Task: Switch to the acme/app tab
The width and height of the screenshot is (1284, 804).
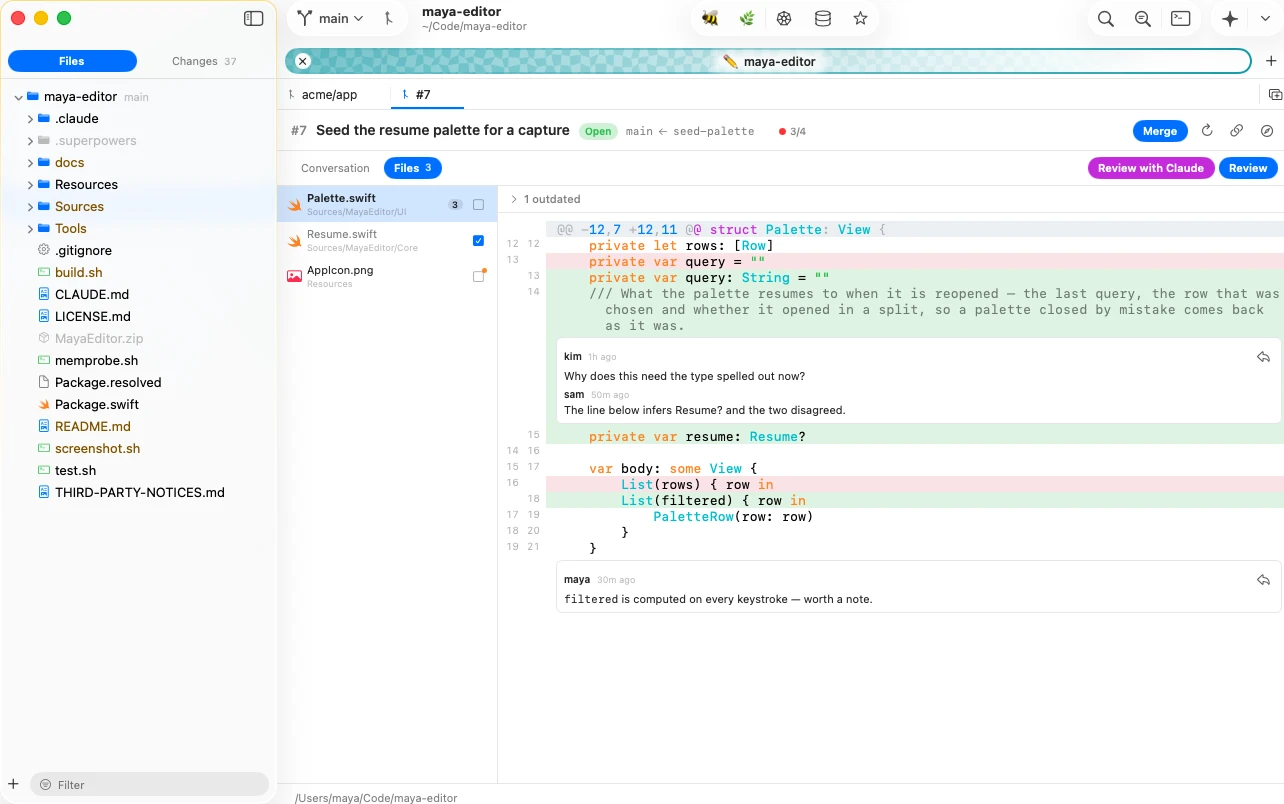Action: (330, 95)
